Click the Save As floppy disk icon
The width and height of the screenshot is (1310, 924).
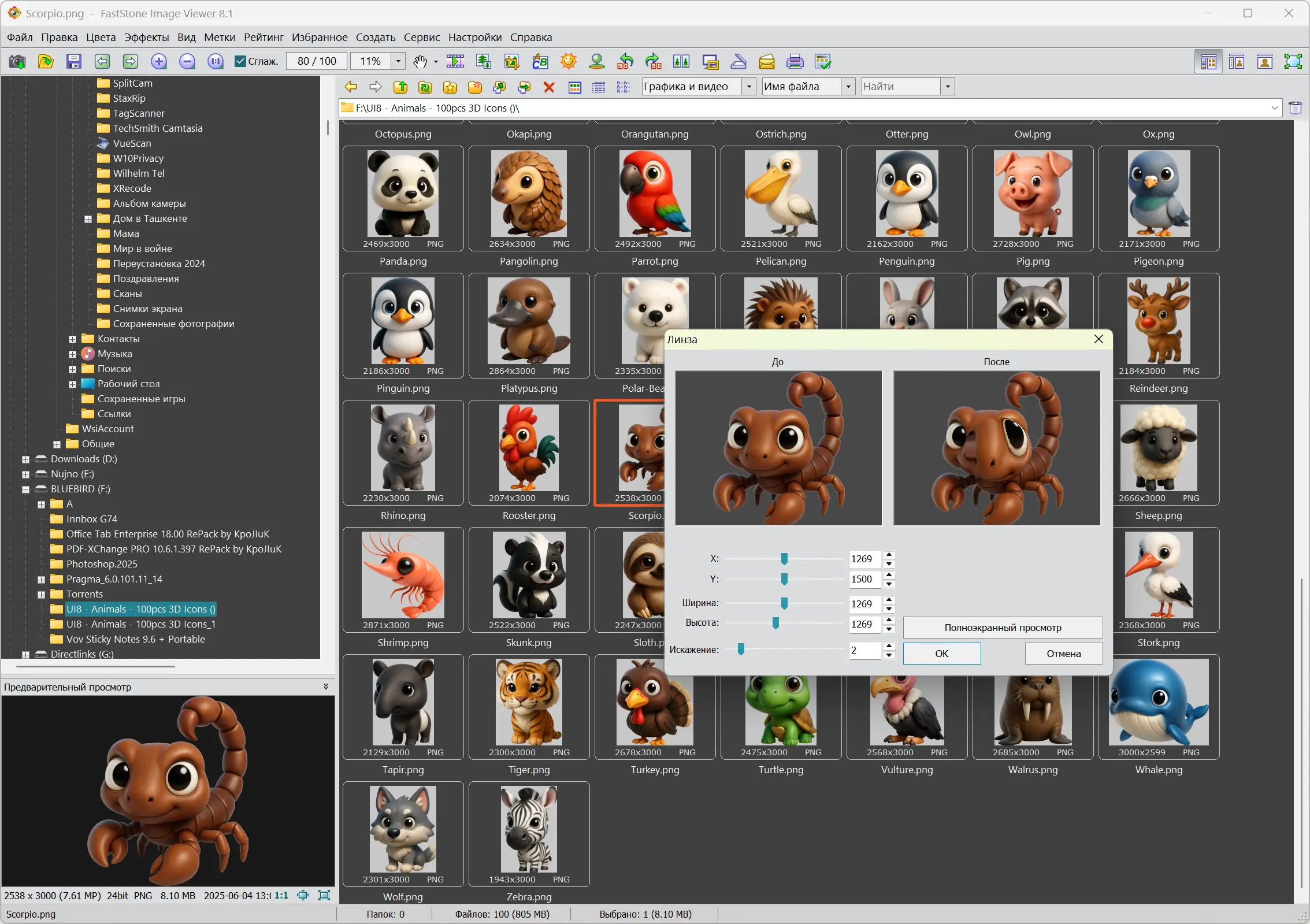coord(74,61)
